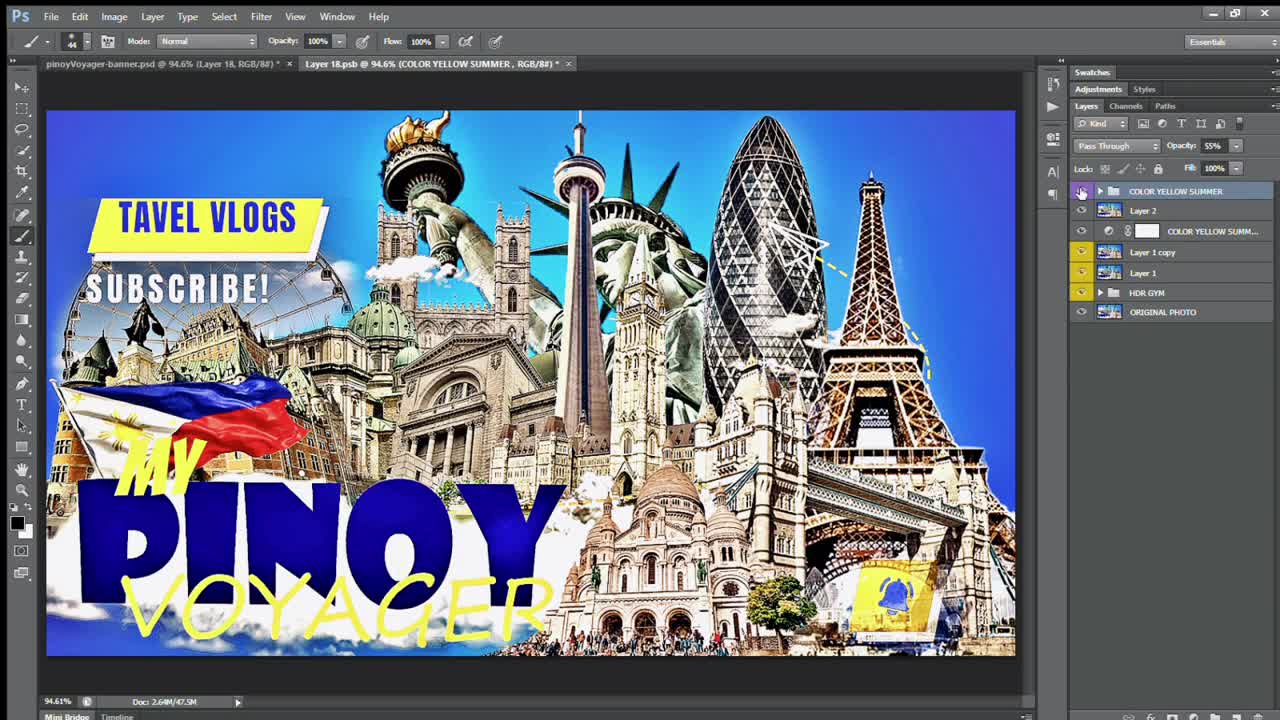Image resolution: width=1280 pixels, height=720 pixels.
Task: Open the Actions panel play icon
Action: click(1053, 106)
